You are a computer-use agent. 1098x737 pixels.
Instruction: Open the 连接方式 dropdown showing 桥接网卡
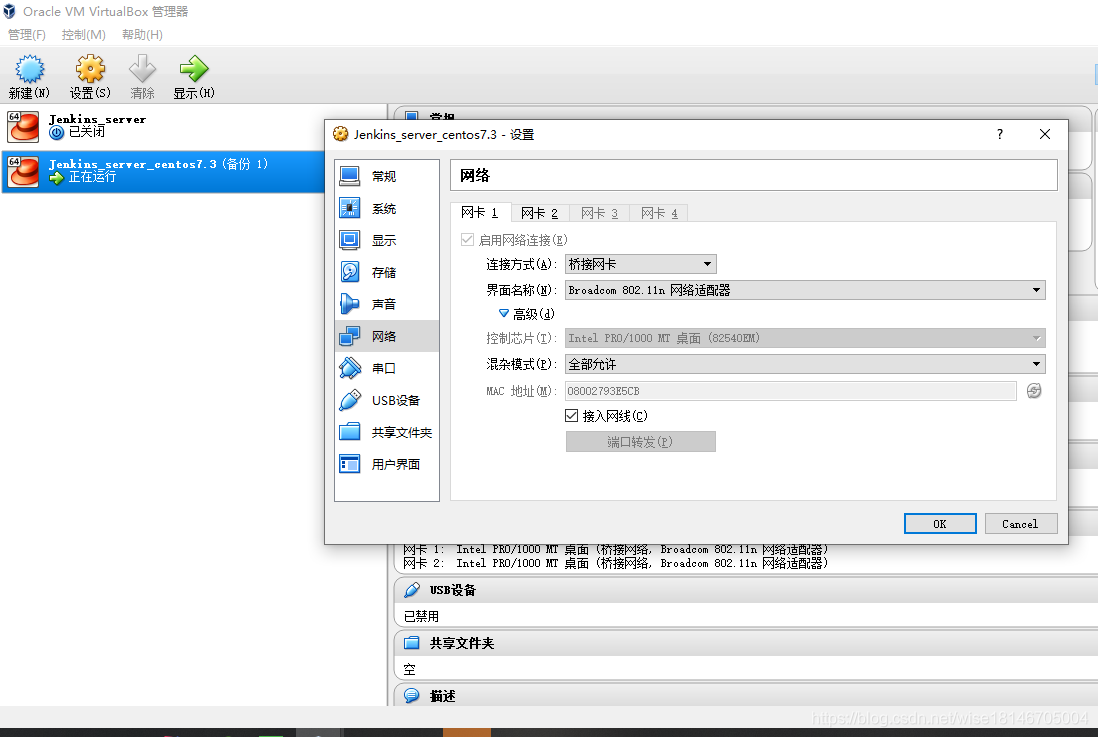[x=640, y=263]
